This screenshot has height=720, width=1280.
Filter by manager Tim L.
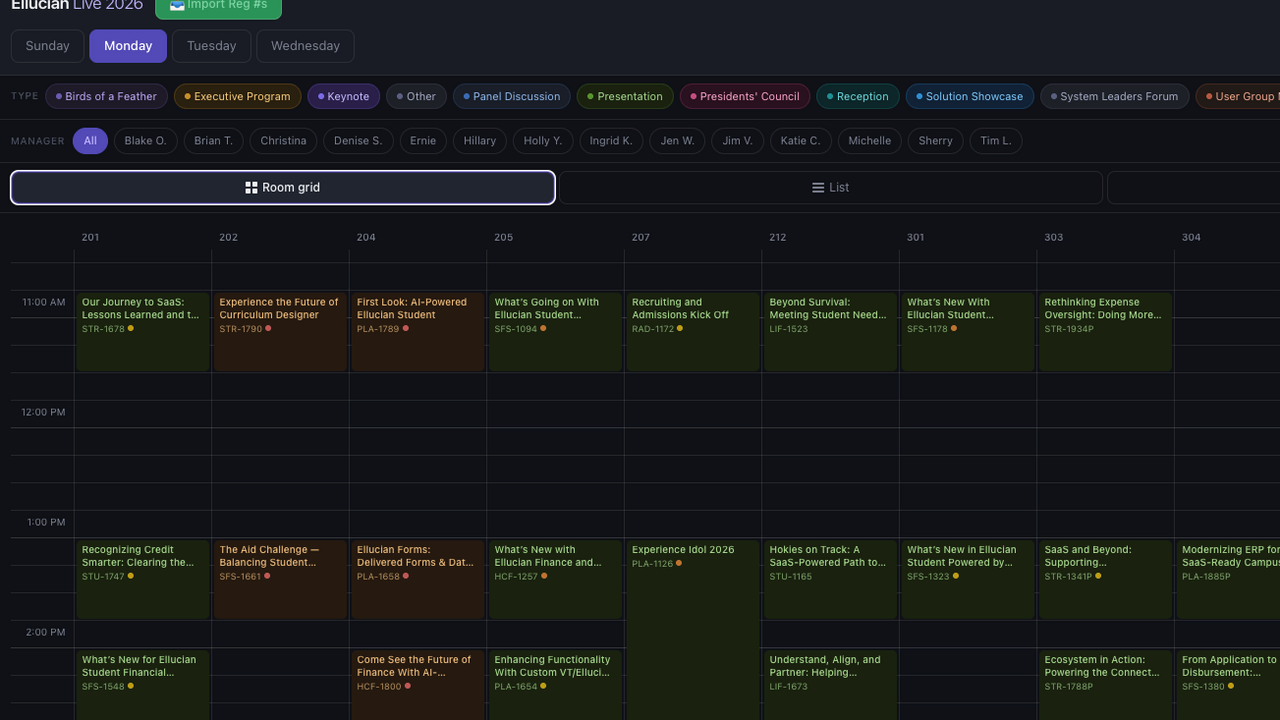tap(996, 141)
